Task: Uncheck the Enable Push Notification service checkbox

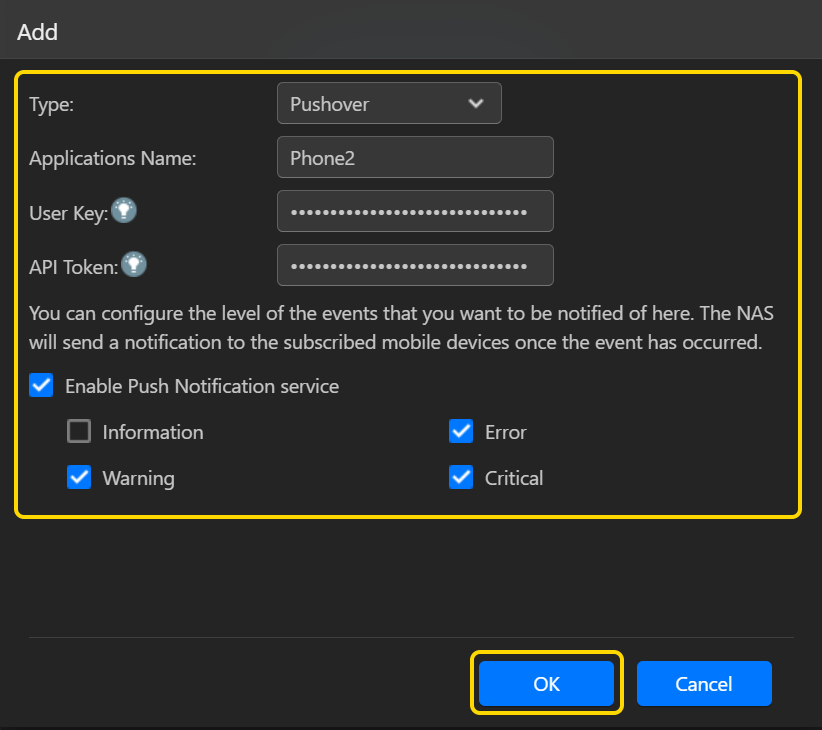Action: point(41,385)
